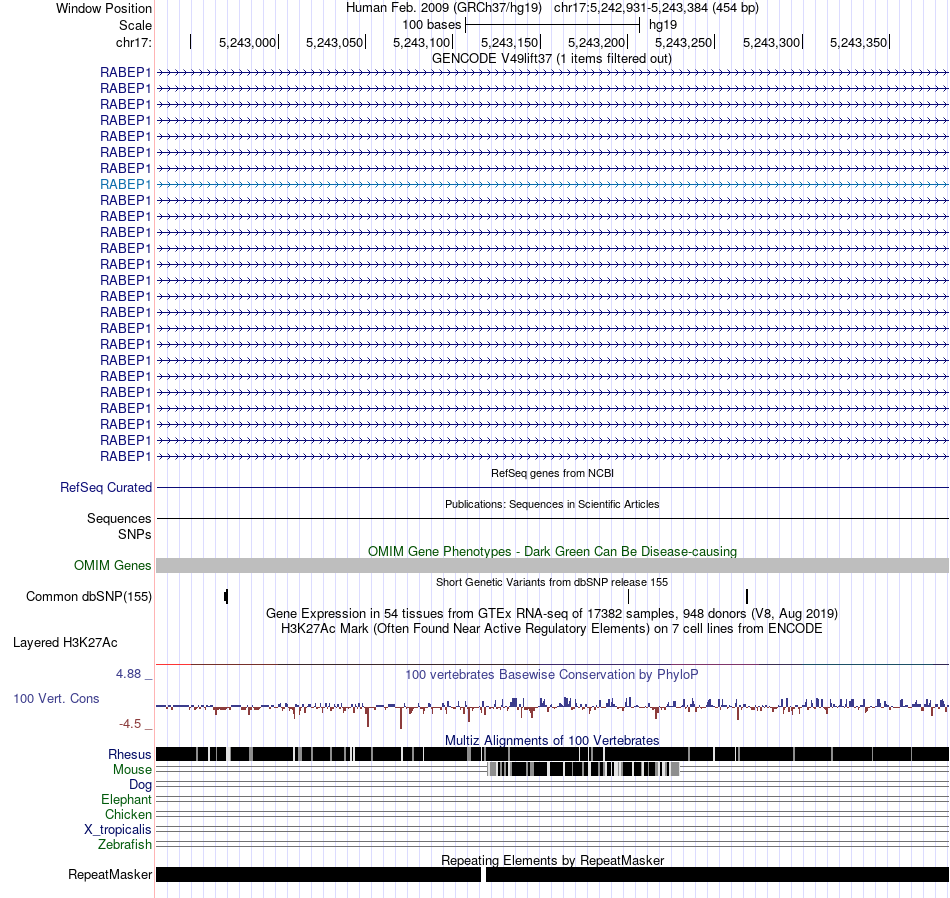Click the RefSeq Curated horizontal intron line

click(x=553, y=487)
